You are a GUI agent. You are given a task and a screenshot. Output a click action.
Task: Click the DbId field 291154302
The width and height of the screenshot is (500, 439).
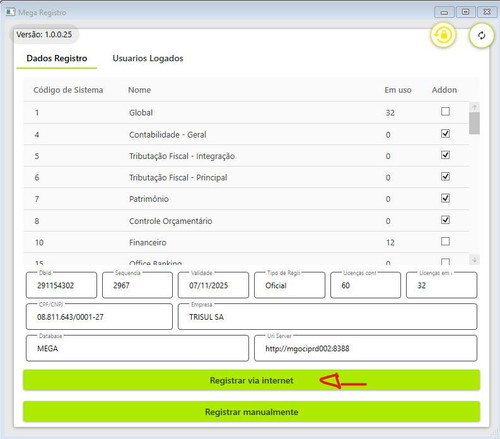coord(61,285)
